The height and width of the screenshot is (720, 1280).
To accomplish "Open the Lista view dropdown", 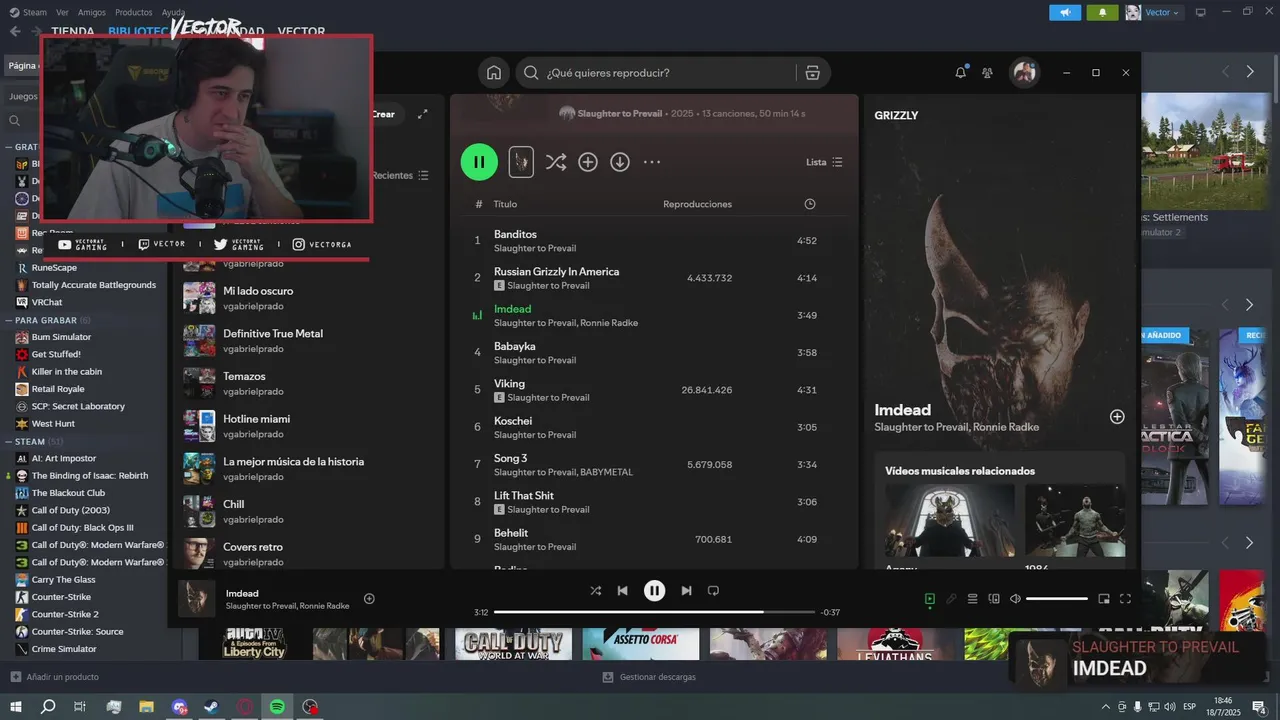I will (x=824, y=162).
